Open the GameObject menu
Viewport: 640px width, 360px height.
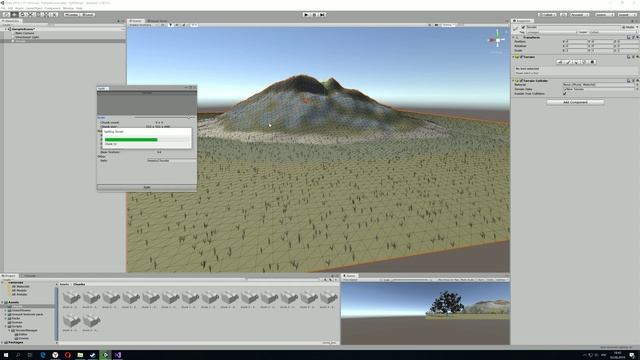[x=34, y=8]
